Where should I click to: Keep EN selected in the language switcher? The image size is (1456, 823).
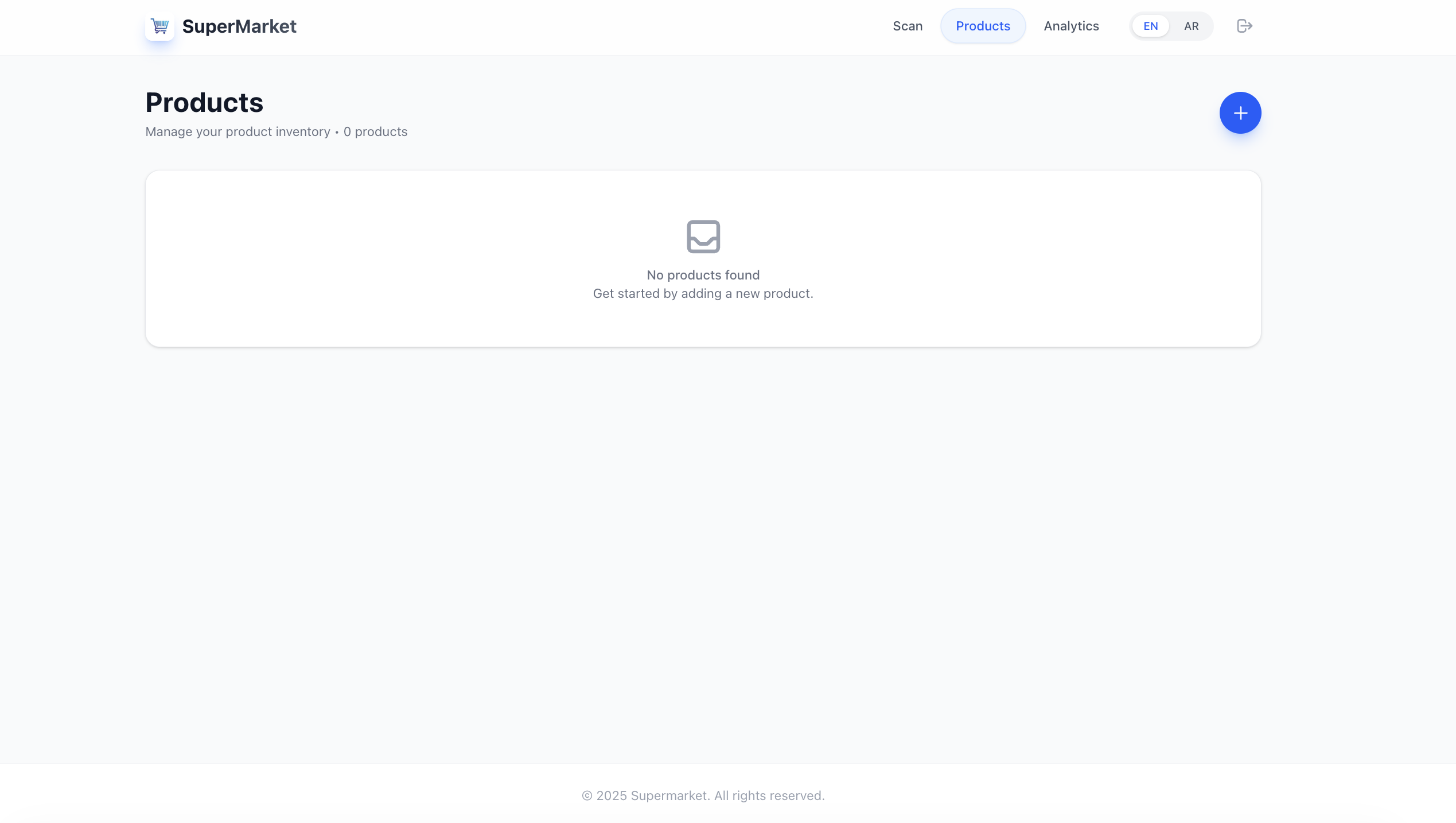pyautogui.click(x=1150, y=26)
